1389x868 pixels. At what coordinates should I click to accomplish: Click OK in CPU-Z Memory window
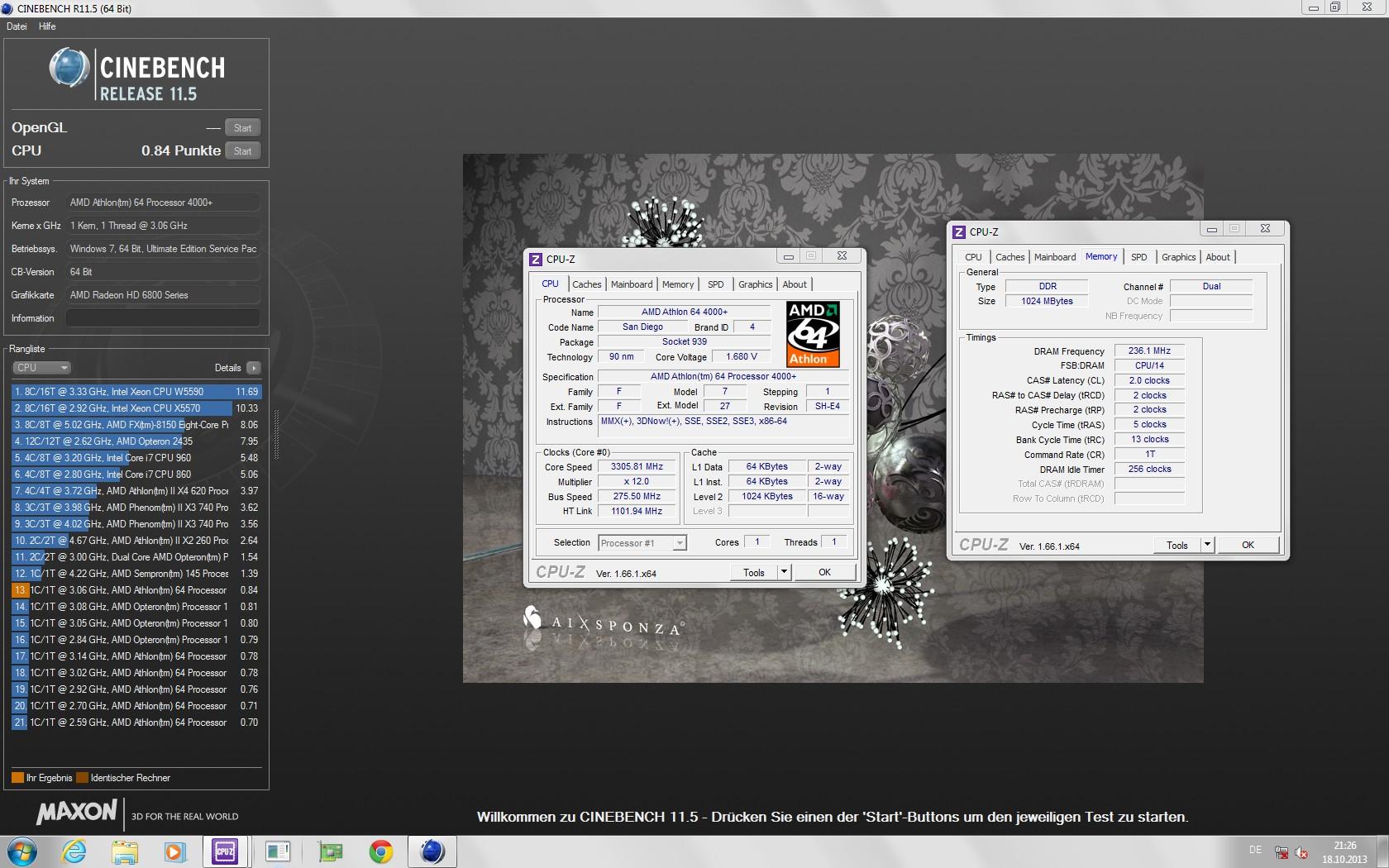(1248, 545)
